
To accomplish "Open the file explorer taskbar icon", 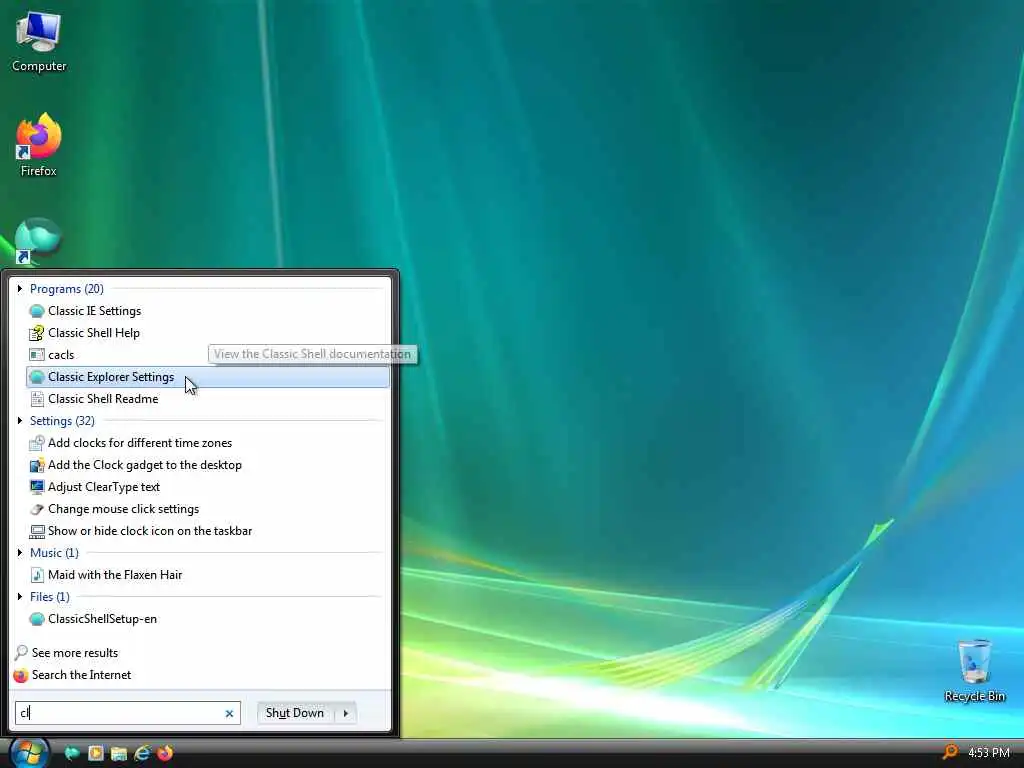I will [119, 753].
